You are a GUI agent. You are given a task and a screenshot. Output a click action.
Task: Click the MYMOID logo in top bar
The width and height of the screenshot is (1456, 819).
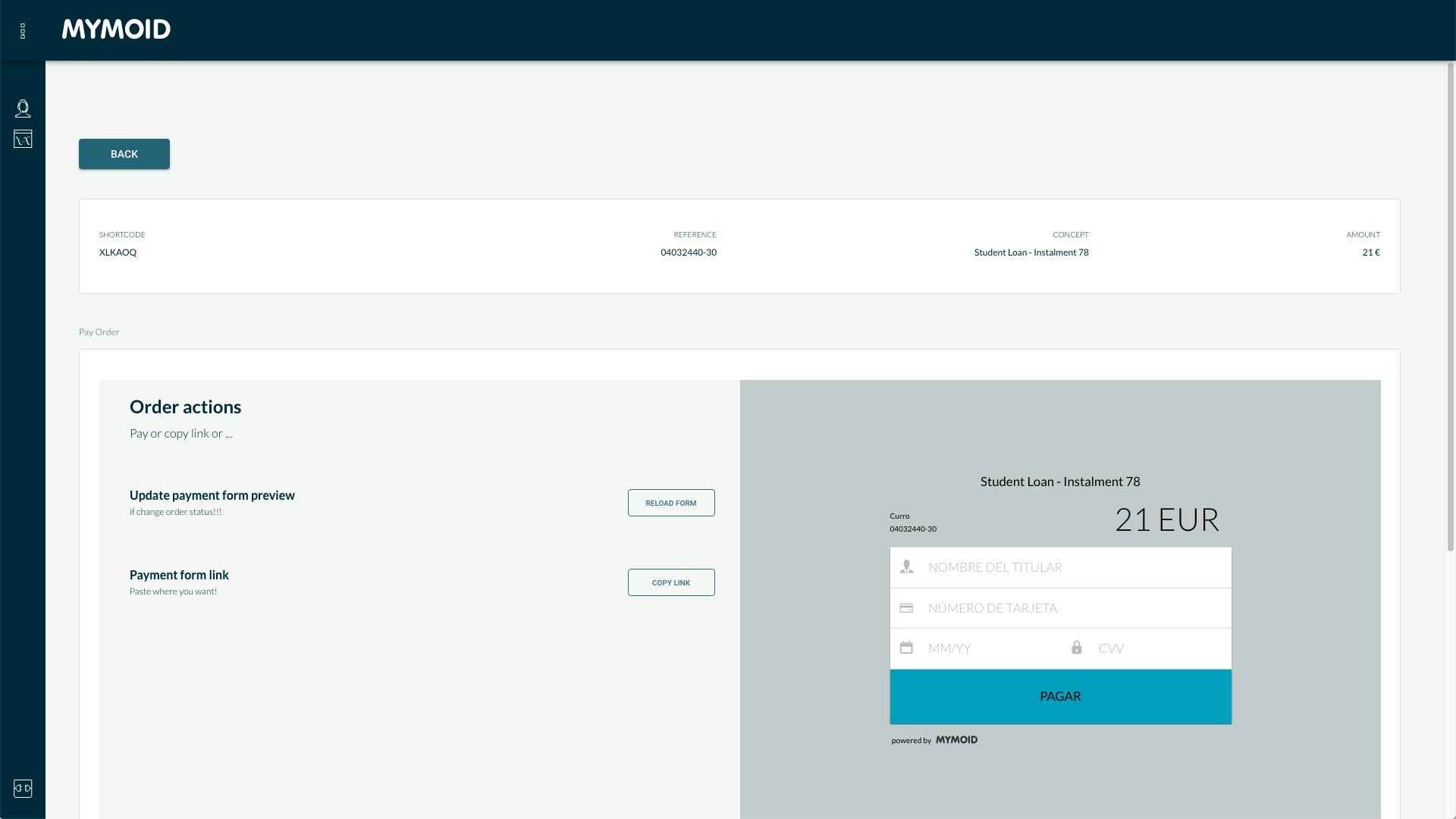pyautogui.click(x=116, y=30)
